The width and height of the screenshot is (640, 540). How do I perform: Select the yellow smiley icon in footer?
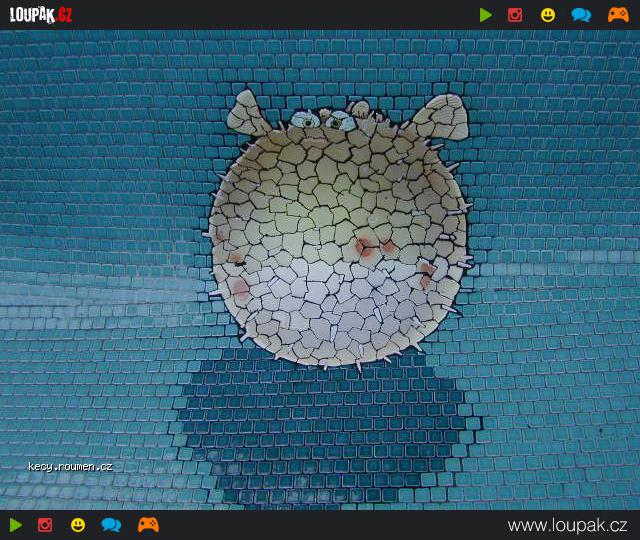point(78,525)
